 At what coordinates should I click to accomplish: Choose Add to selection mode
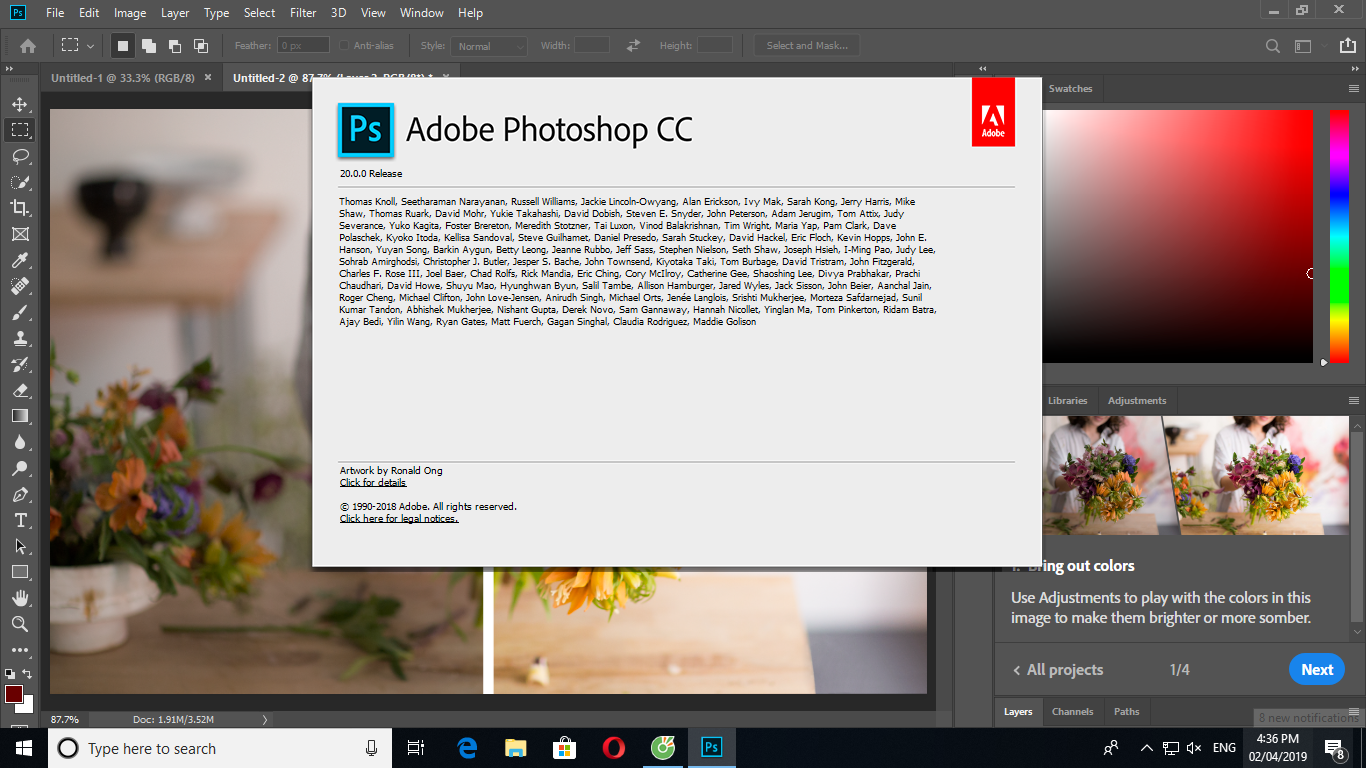tap(149, 46)
